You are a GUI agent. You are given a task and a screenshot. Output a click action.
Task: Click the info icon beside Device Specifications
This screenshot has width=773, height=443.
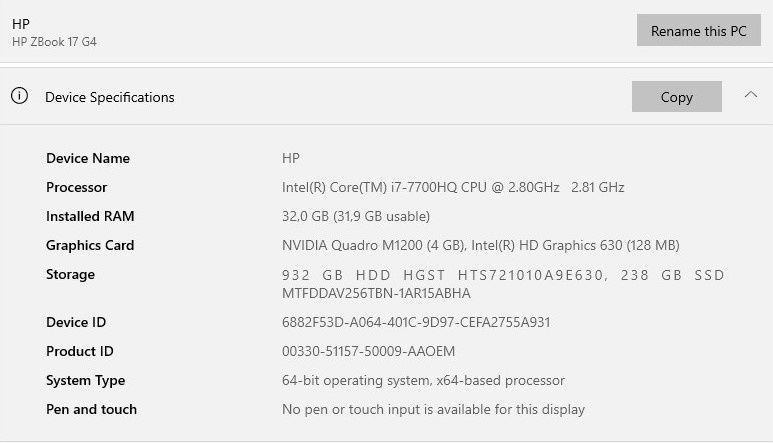click(x=19, y=96)
